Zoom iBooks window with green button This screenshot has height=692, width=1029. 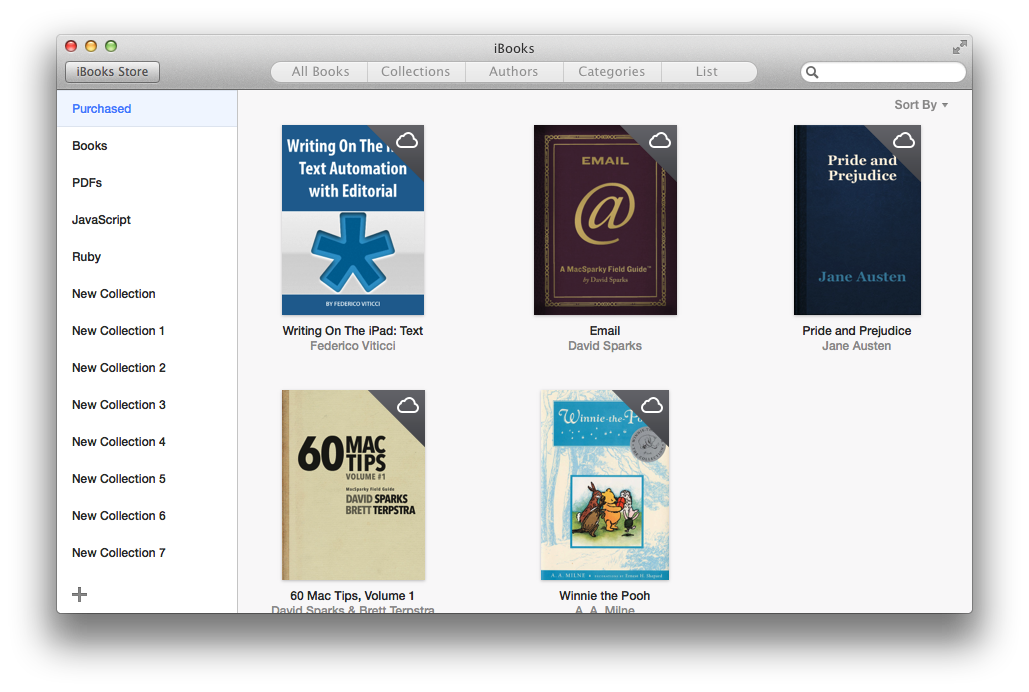111,46
